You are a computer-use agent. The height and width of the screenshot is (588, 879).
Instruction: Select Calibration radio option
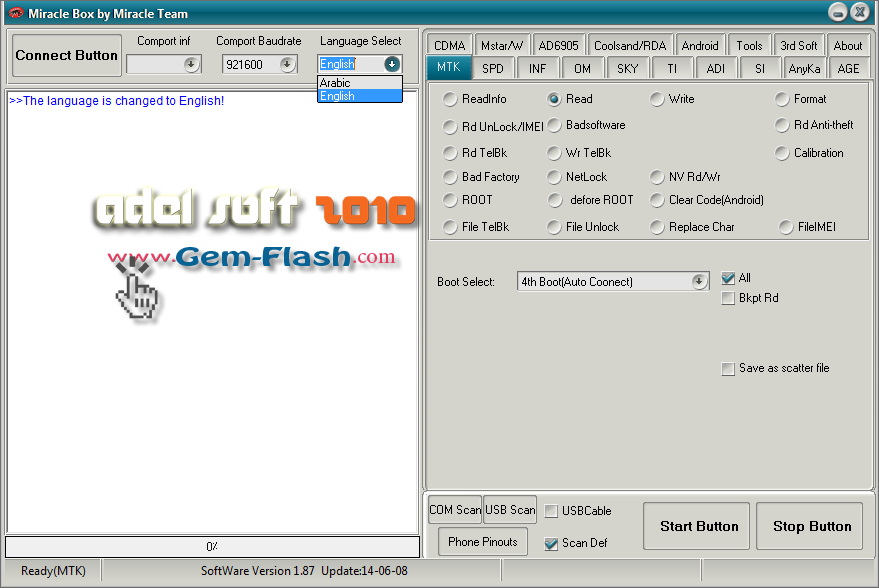click(782, 152)
